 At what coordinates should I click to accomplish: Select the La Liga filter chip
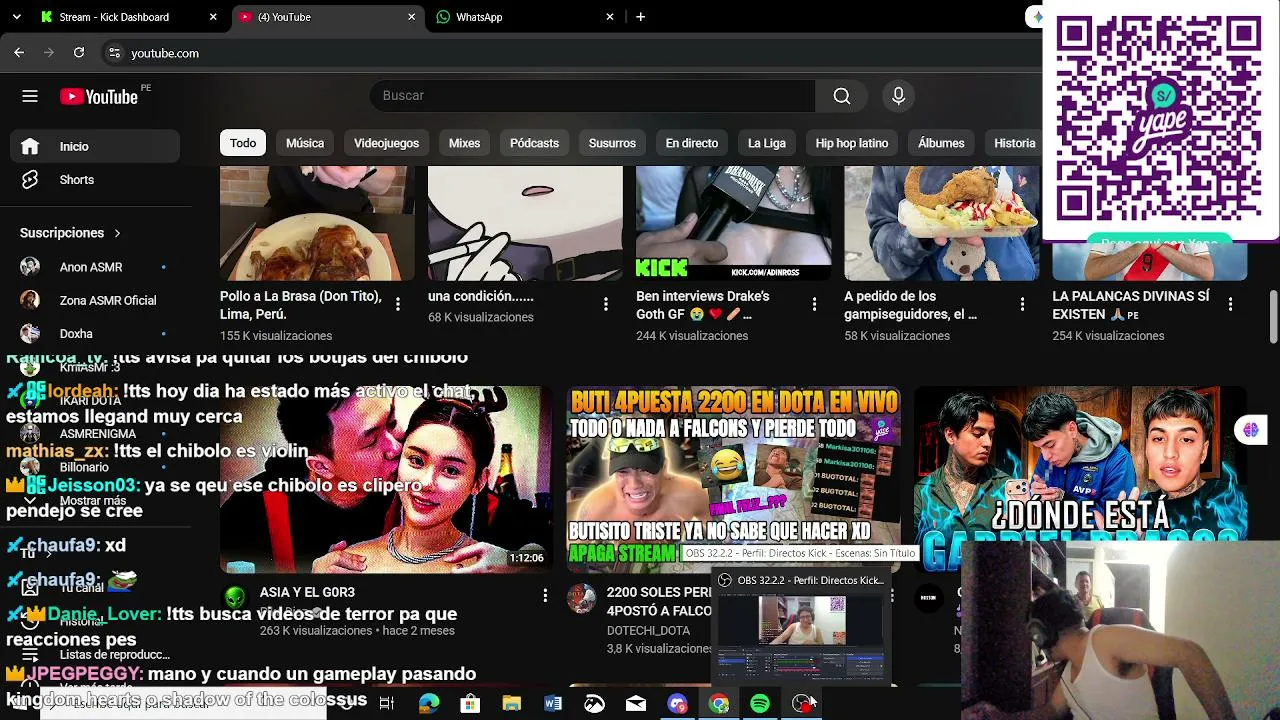767,143
